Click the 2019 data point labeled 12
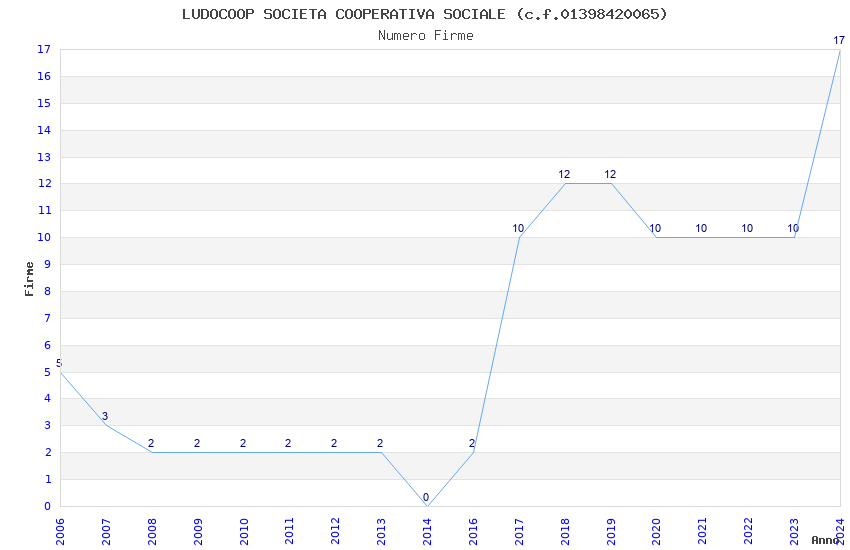 click(x=611, y=184)
